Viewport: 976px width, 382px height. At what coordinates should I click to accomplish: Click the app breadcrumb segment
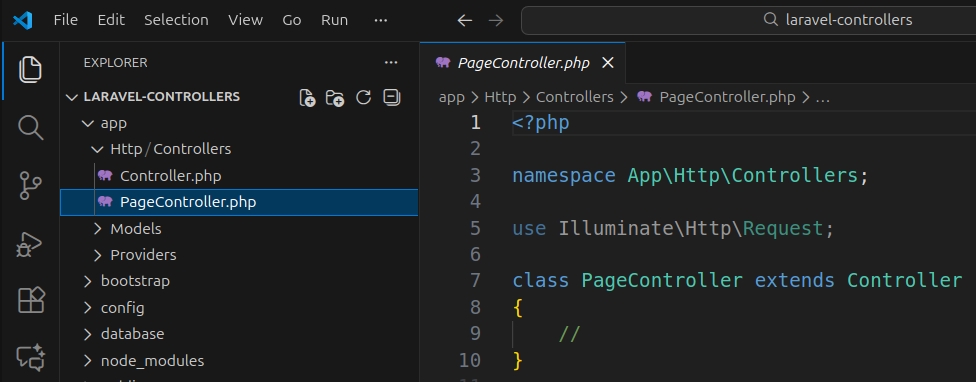click(452, 97)
